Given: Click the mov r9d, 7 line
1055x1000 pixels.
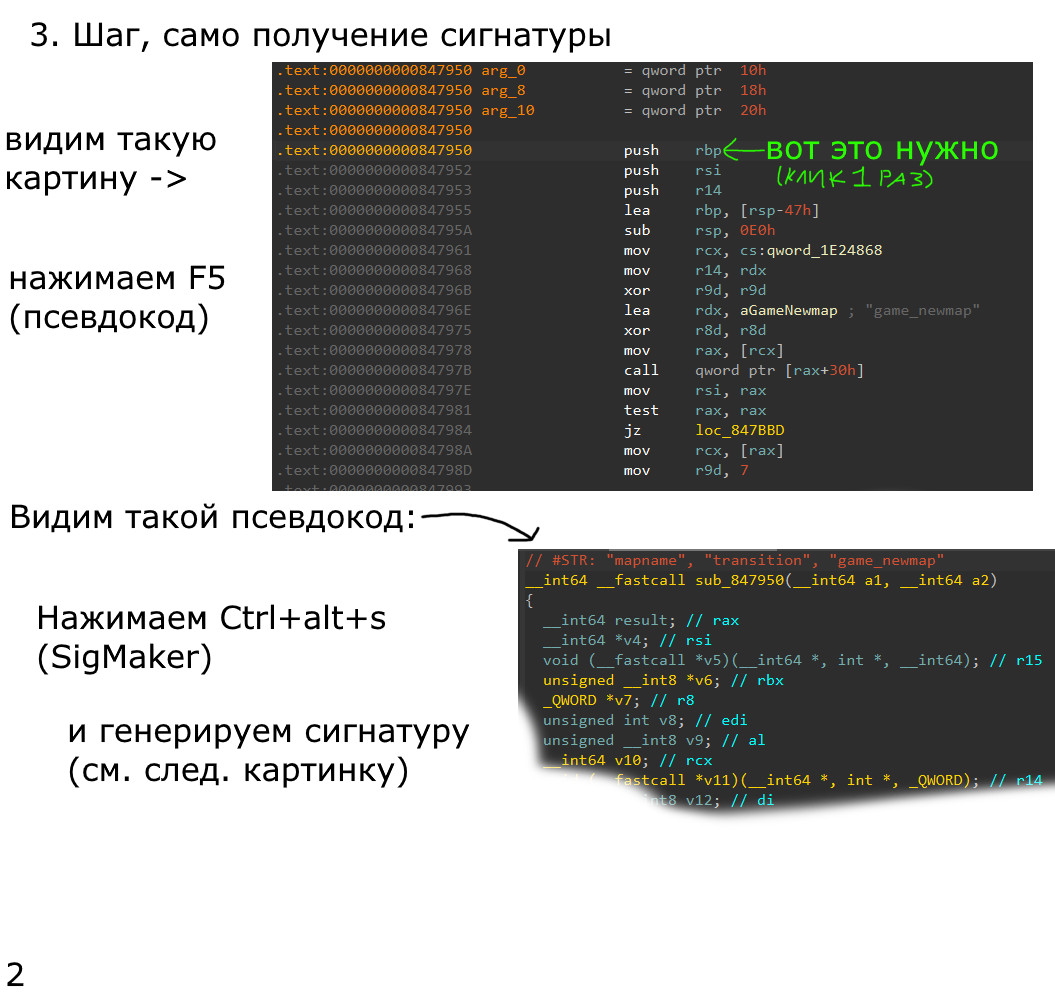Looking at the screenshot, I should [686, 470].
